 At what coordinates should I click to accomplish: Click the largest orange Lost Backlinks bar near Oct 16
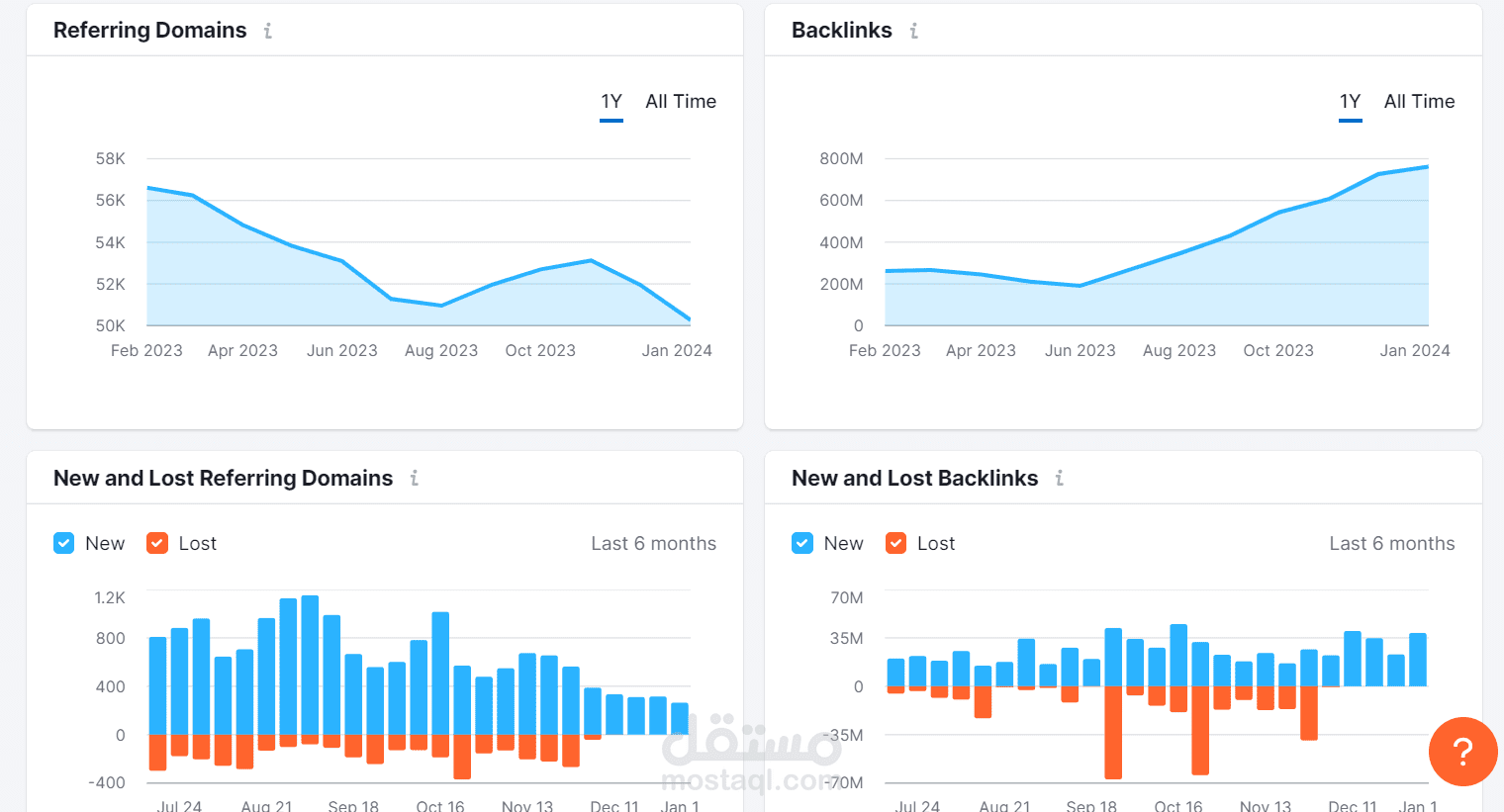[1200, 730]
